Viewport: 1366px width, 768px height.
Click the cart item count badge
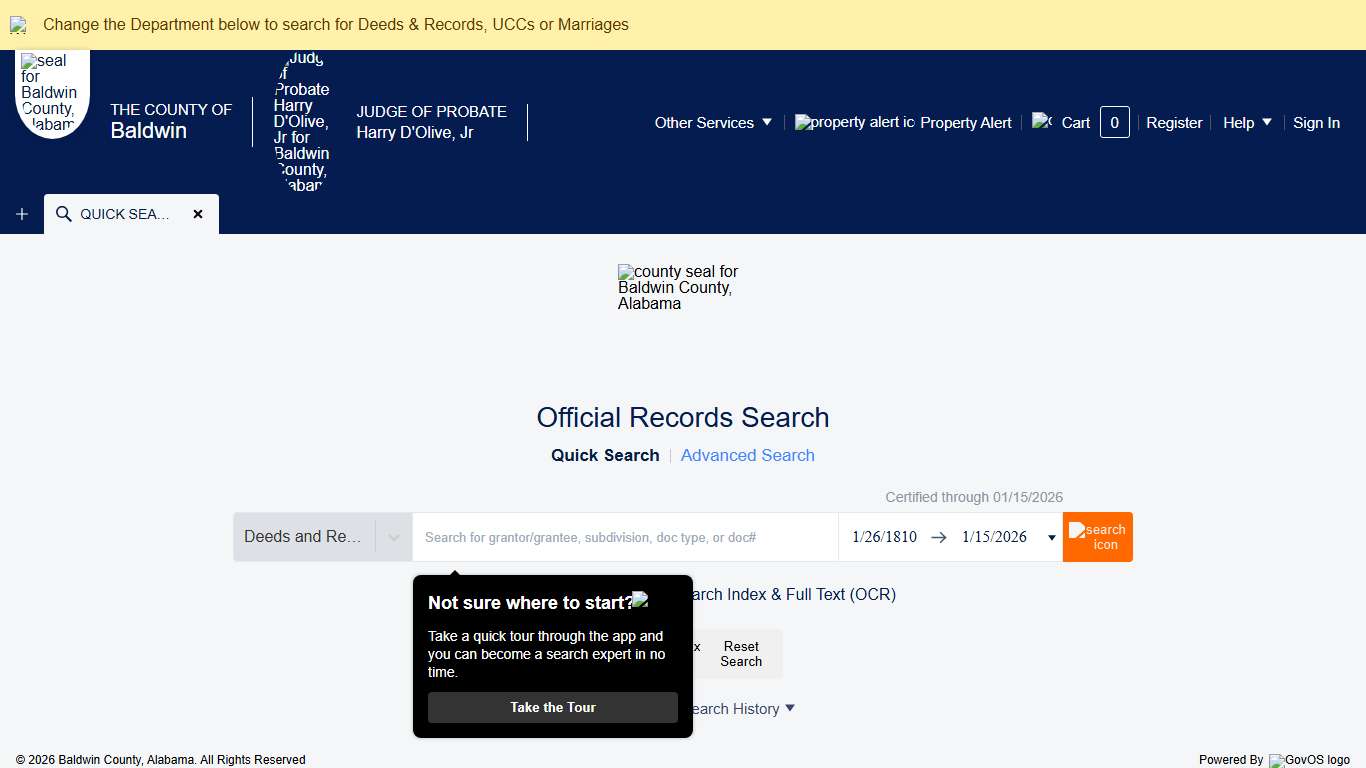click(1114, 122)
